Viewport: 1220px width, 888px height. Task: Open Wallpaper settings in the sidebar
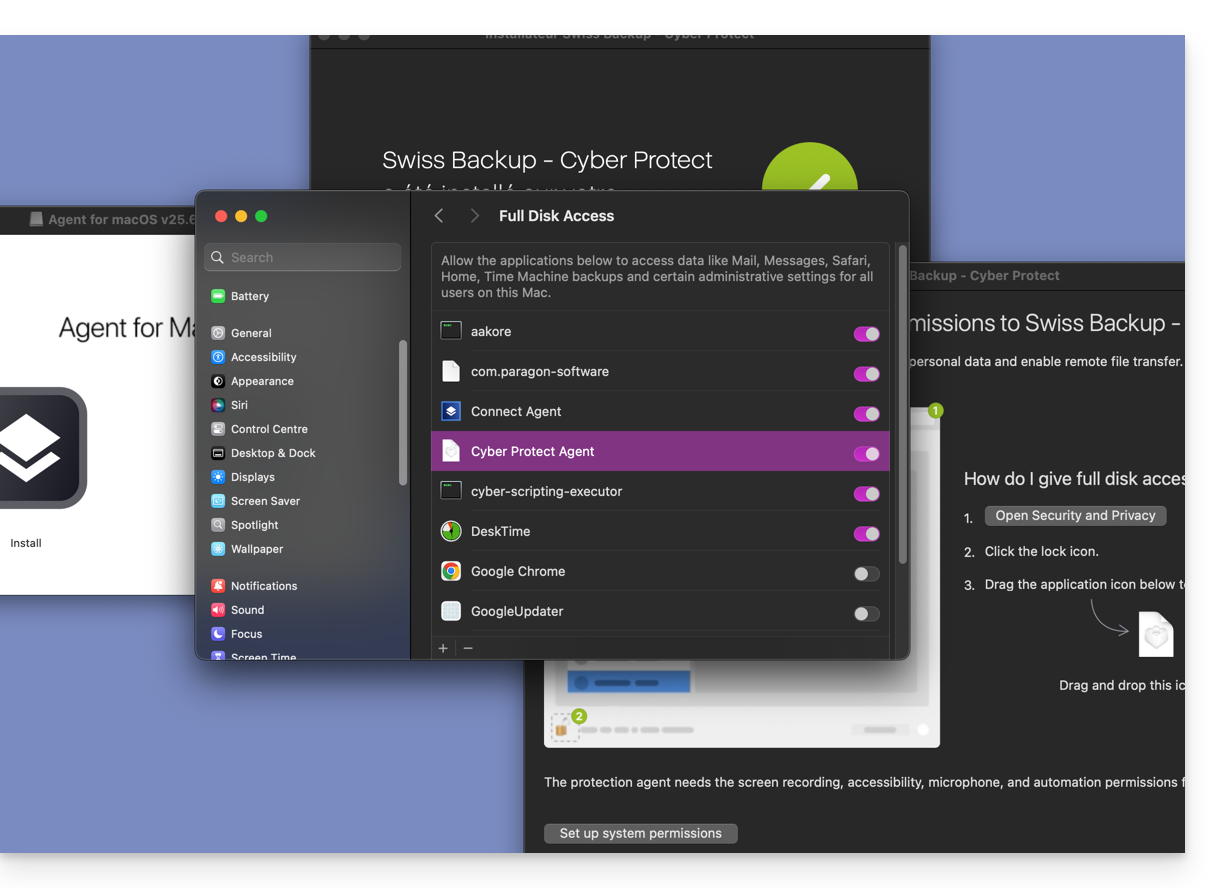pyautogui.click(x=247, y=549)
